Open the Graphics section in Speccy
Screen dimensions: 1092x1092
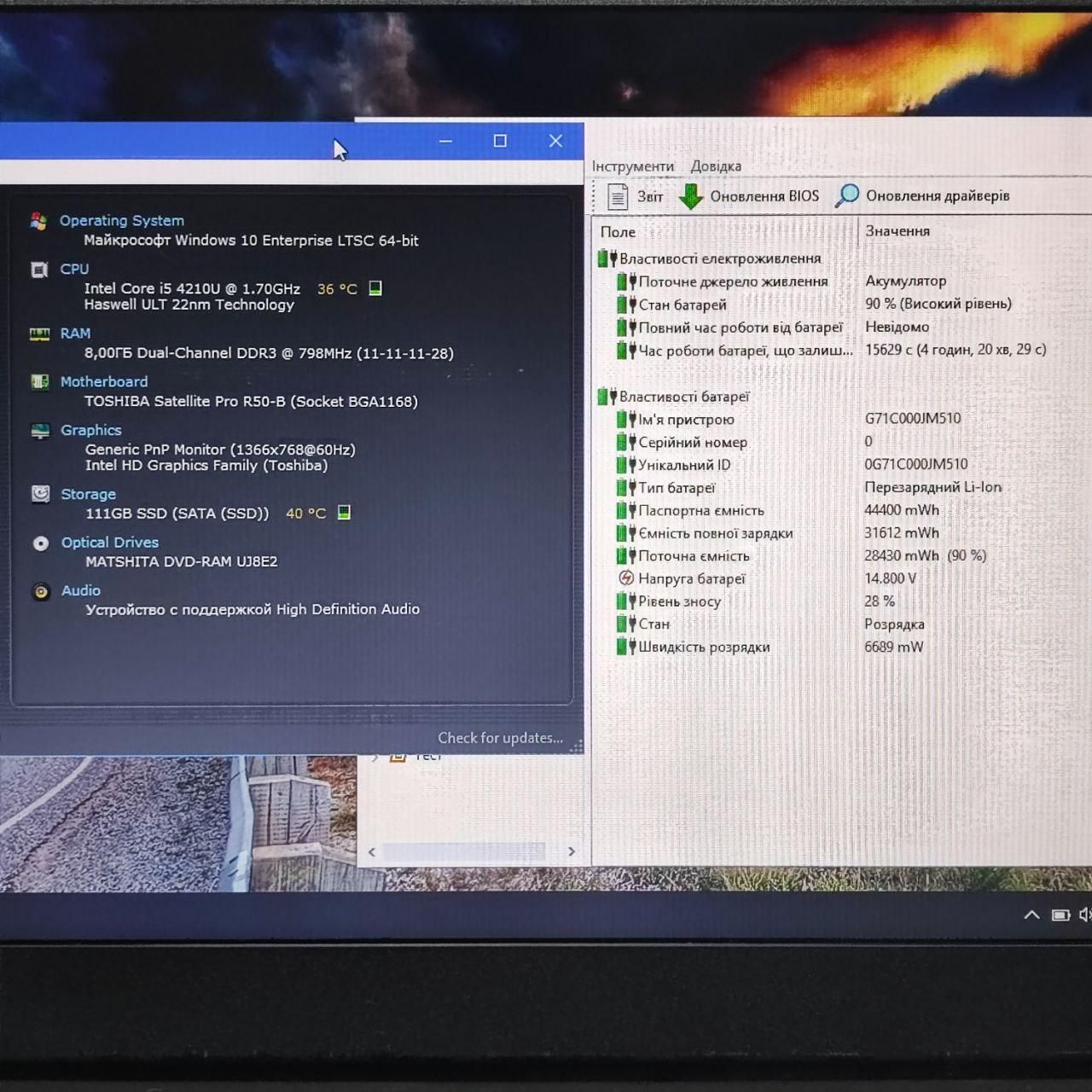click(91, 430)
